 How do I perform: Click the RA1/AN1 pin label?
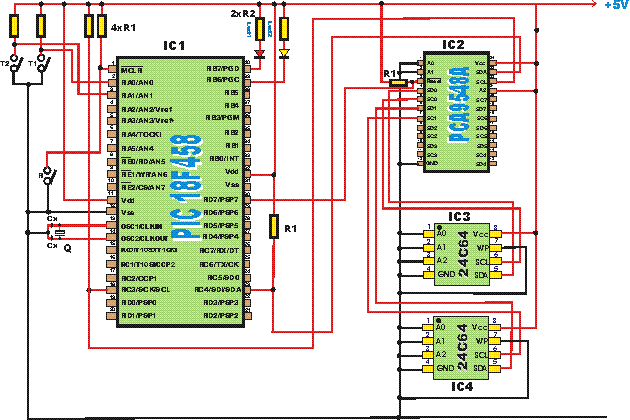coord(137,96)
